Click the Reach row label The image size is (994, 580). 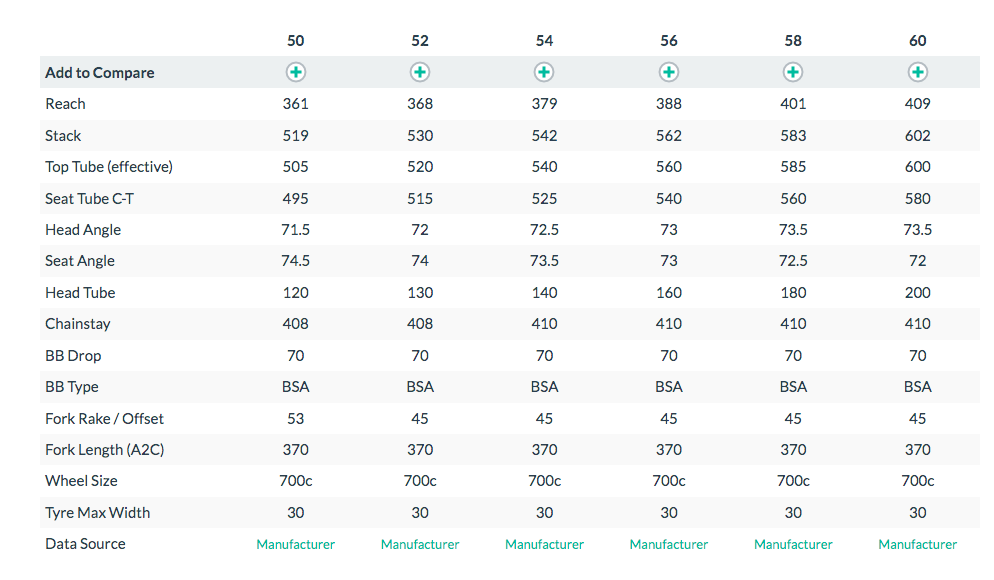coord(66,104)
